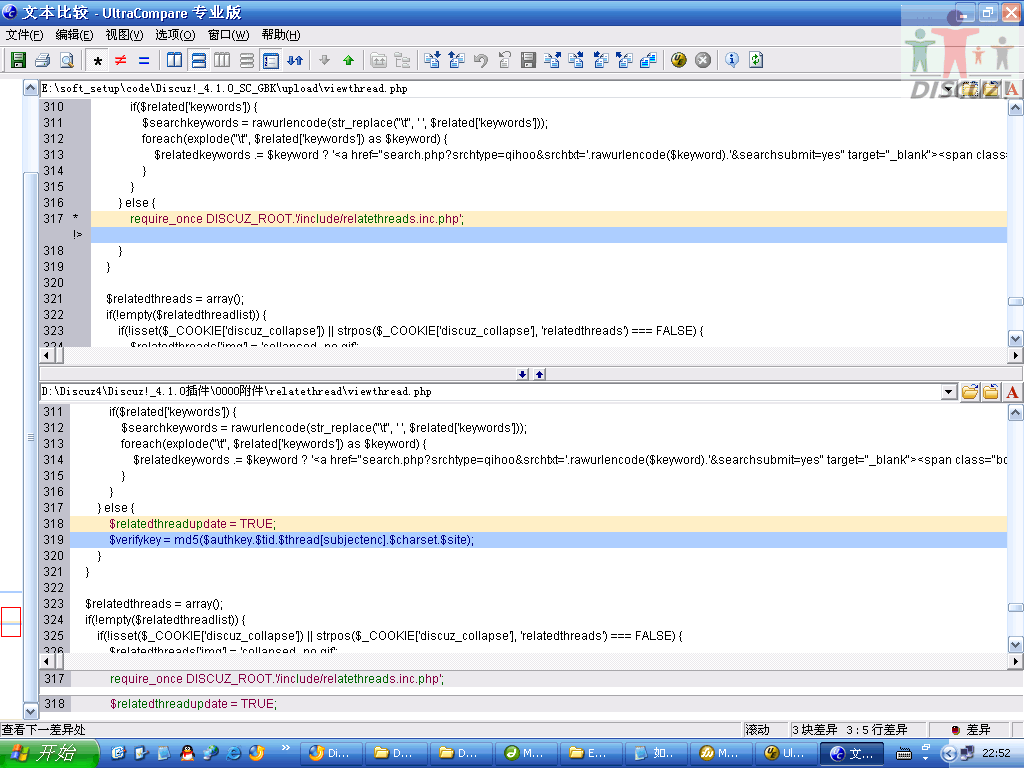
Task: Click blue down arrow on pane splitter
Action: [x=522, y=374]
